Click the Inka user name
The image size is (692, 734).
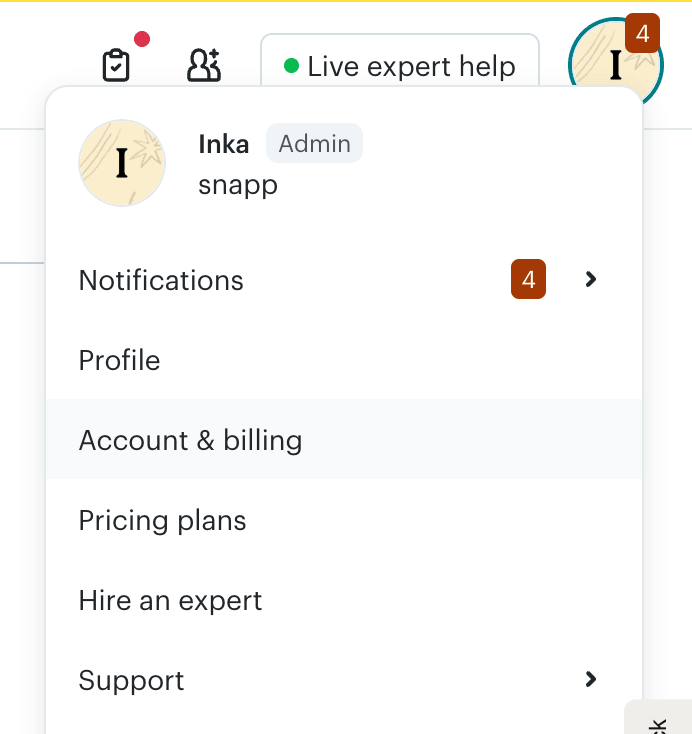coord(224,144)
